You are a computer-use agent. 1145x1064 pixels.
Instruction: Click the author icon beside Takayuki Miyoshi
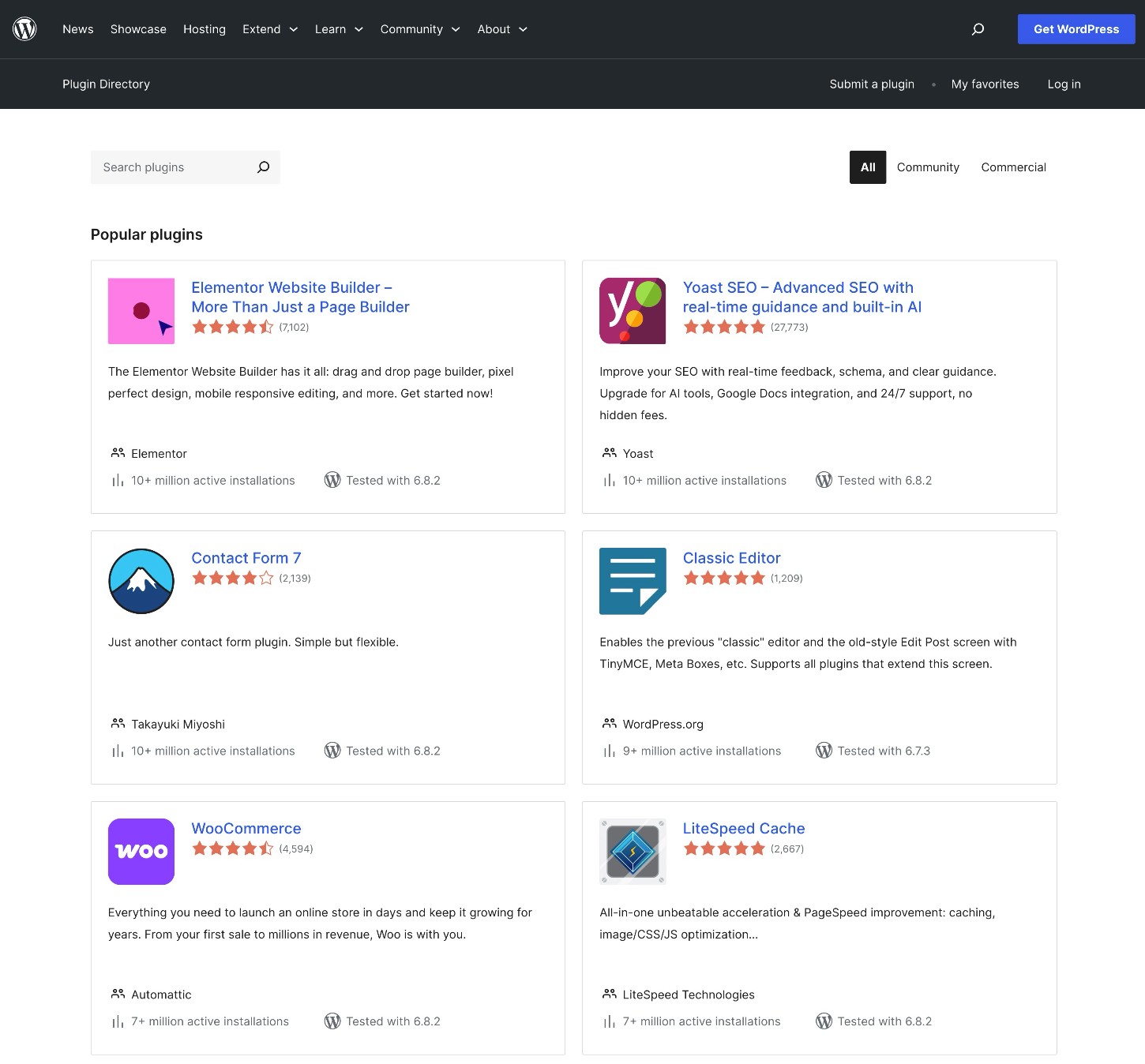point(118,724)
